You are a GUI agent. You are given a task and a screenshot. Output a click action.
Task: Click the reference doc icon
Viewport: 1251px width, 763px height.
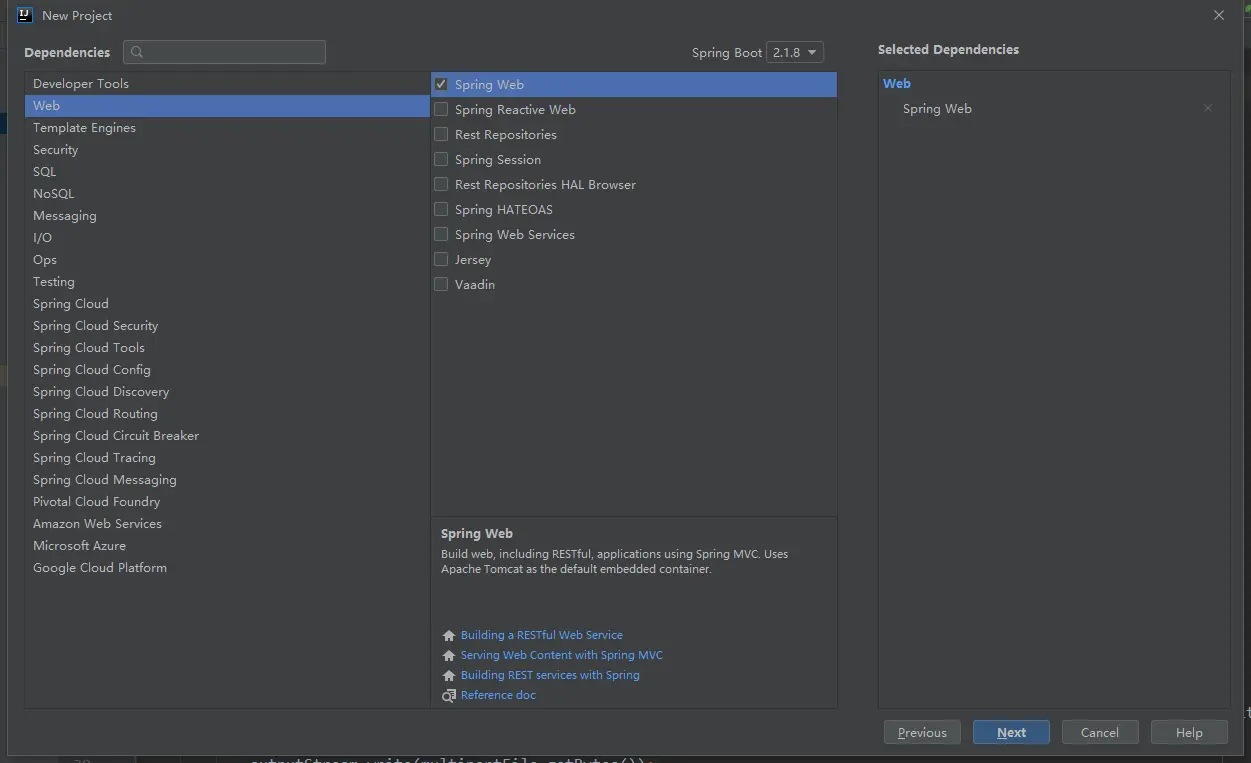click(x=449, y=696)
